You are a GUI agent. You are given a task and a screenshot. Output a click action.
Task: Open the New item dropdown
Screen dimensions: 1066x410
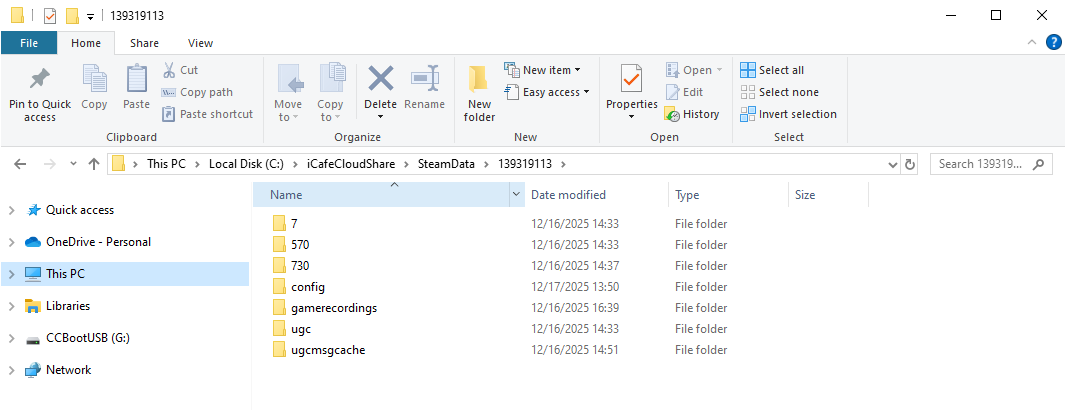tap(543, 70)
